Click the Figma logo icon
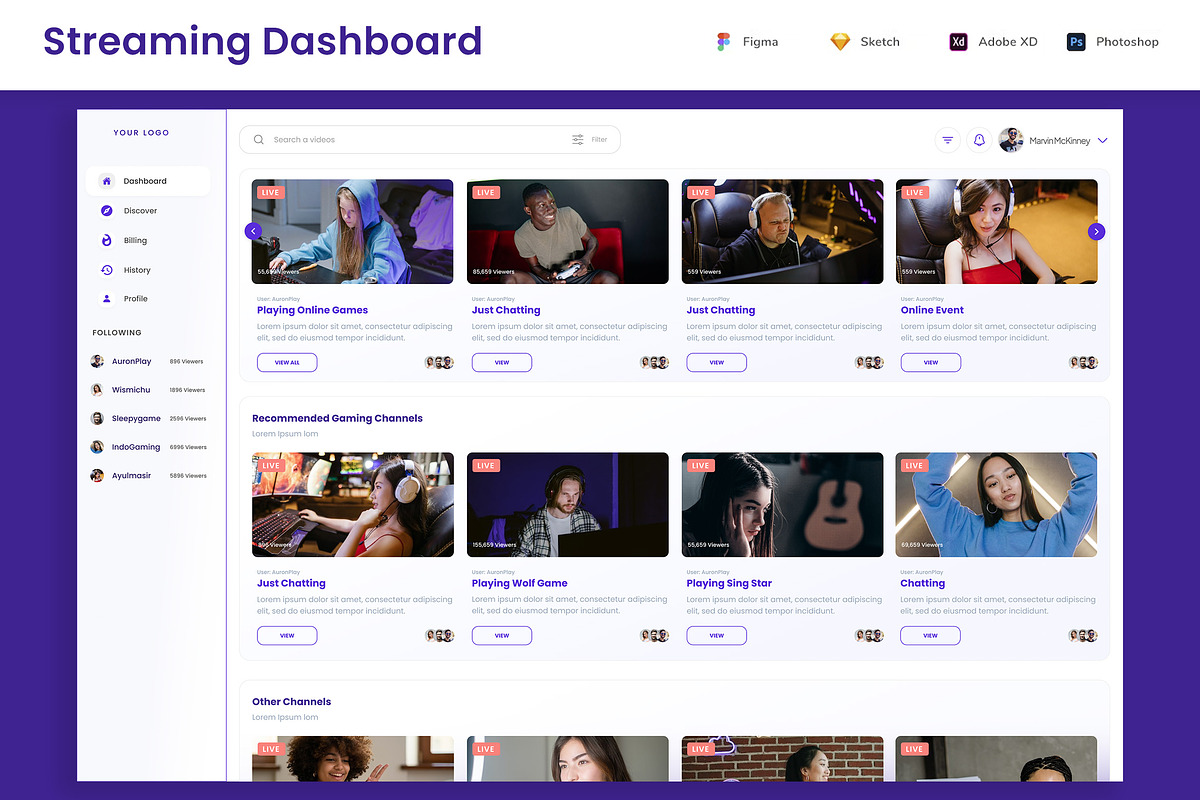Screen dimensions: 1200x800 coord(723,42)
